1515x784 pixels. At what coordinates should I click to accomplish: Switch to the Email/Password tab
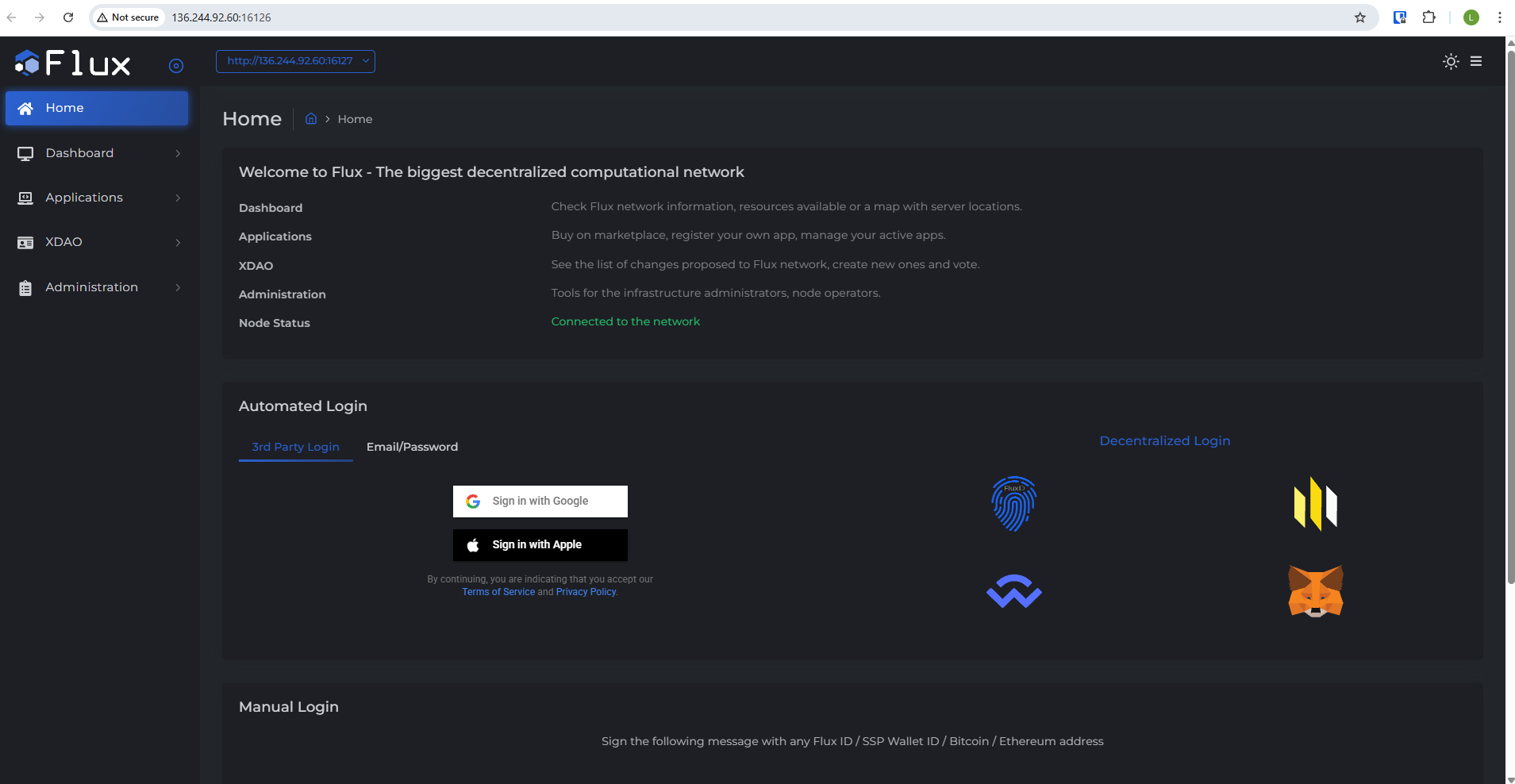pyautogui.click(x=412, y=447)
